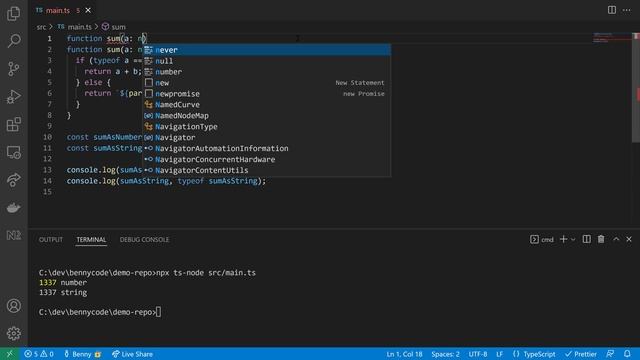The height and width of the screenshot is (360, 640).
Task: Close the main.ts editor tab
Action: point(88,10)
